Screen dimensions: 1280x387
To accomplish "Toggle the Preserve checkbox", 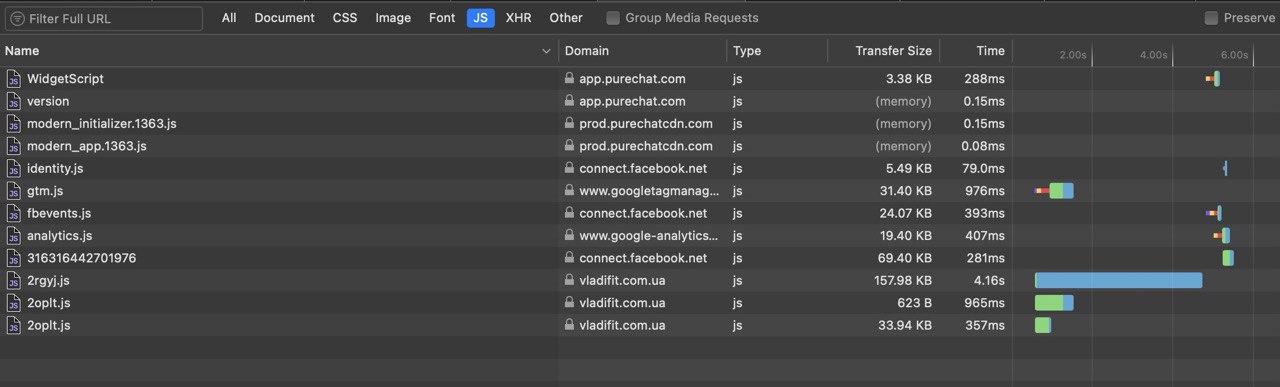I will point(1211,18).
